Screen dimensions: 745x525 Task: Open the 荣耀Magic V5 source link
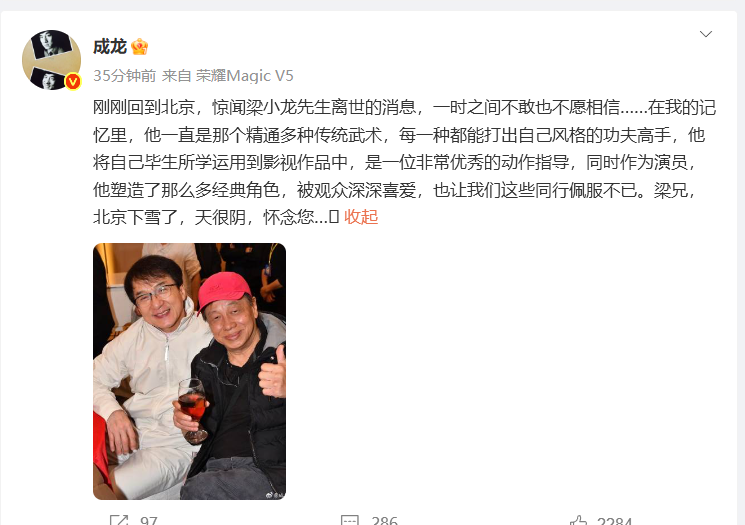click(x=245, y=76)
